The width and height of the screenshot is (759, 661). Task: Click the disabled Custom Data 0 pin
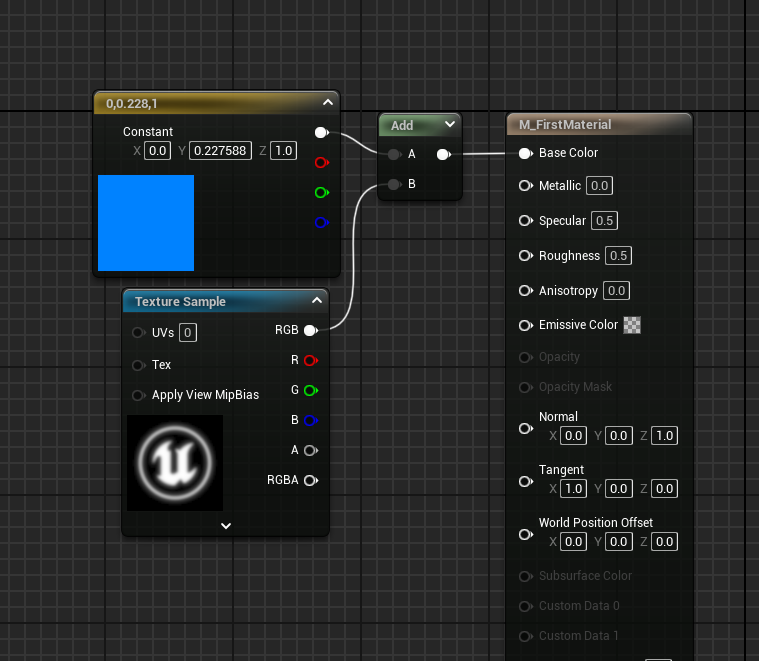pyautogui.click(x=526, y=606)
